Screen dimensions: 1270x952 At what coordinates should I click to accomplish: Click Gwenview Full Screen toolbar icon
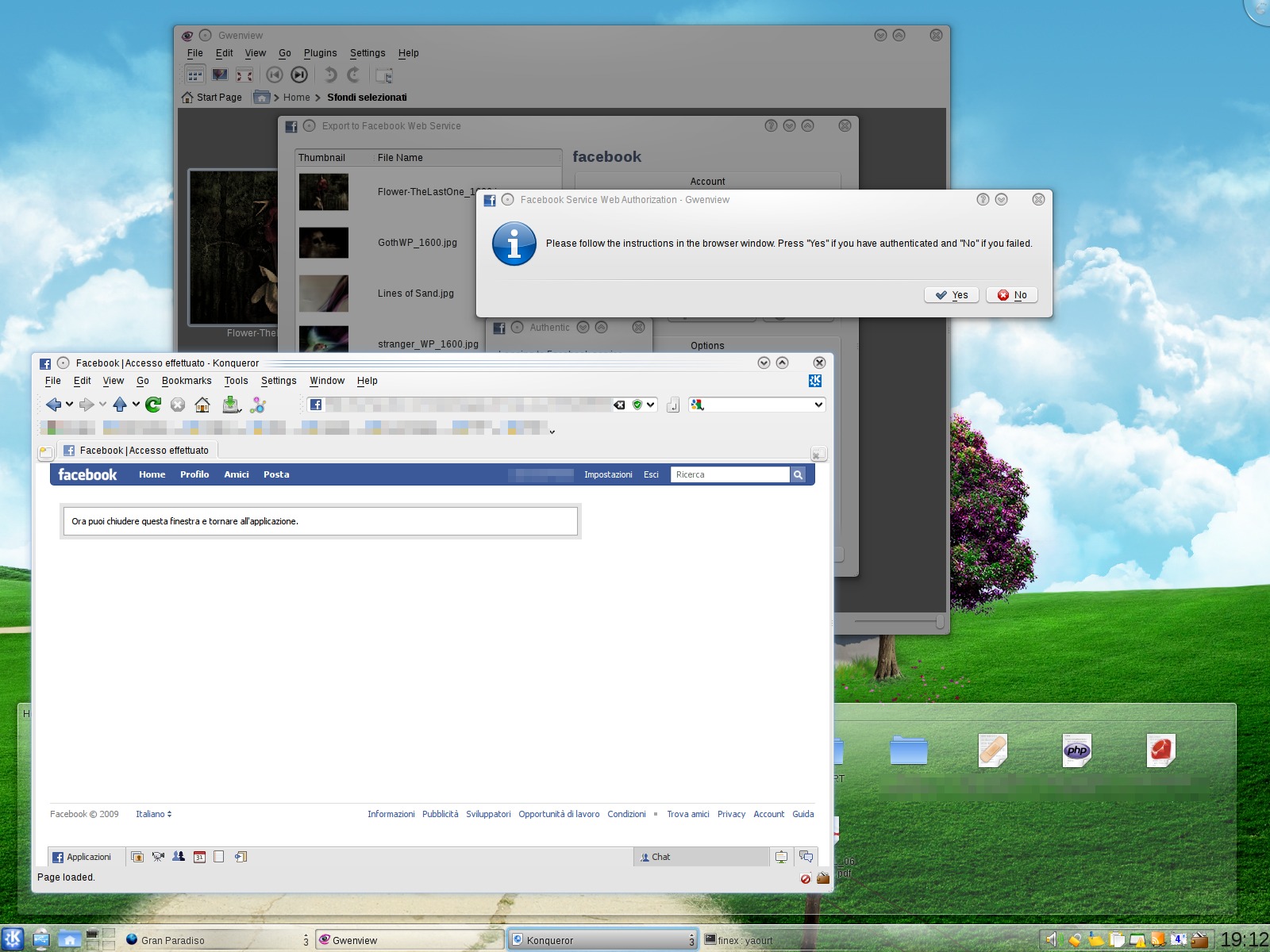[x=244, y=75]
